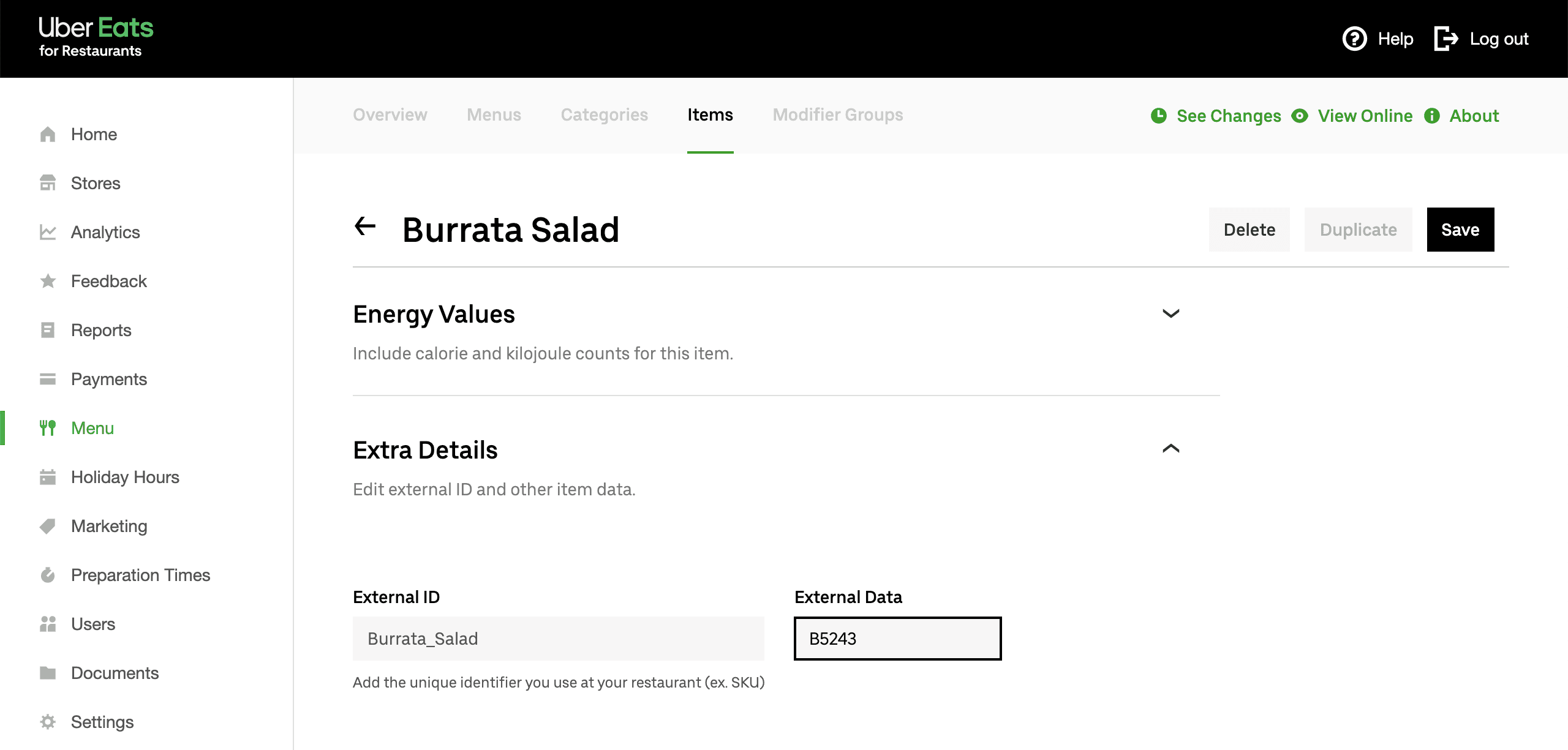Select Menu in the sidebar
Viewport: 1568px width, 750px height.
coord(92,428)
